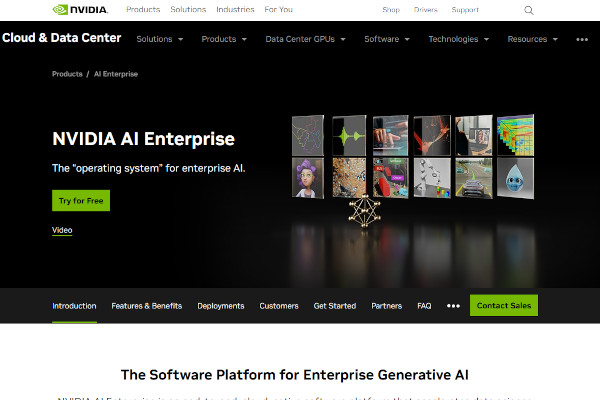The image size is (600, 400).
Task: Open the Software dropdown menu
Action: coord(387,39)
